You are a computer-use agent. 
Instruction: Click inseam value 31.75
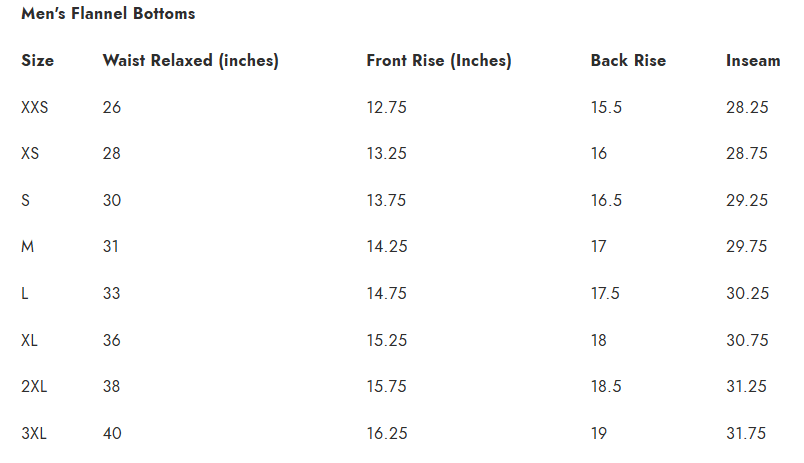tap(747, 434)
